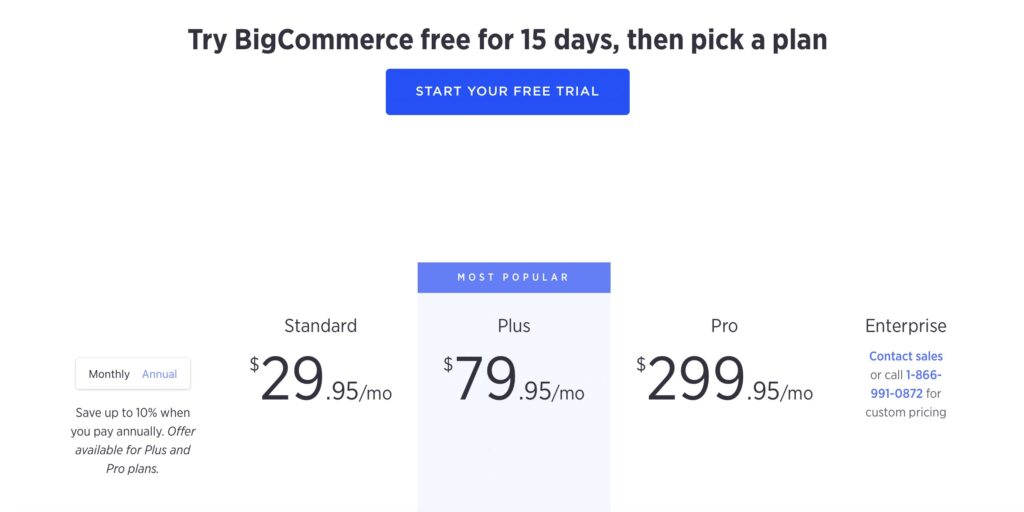Switch billing to Monthly

click(x=109, y=374)
